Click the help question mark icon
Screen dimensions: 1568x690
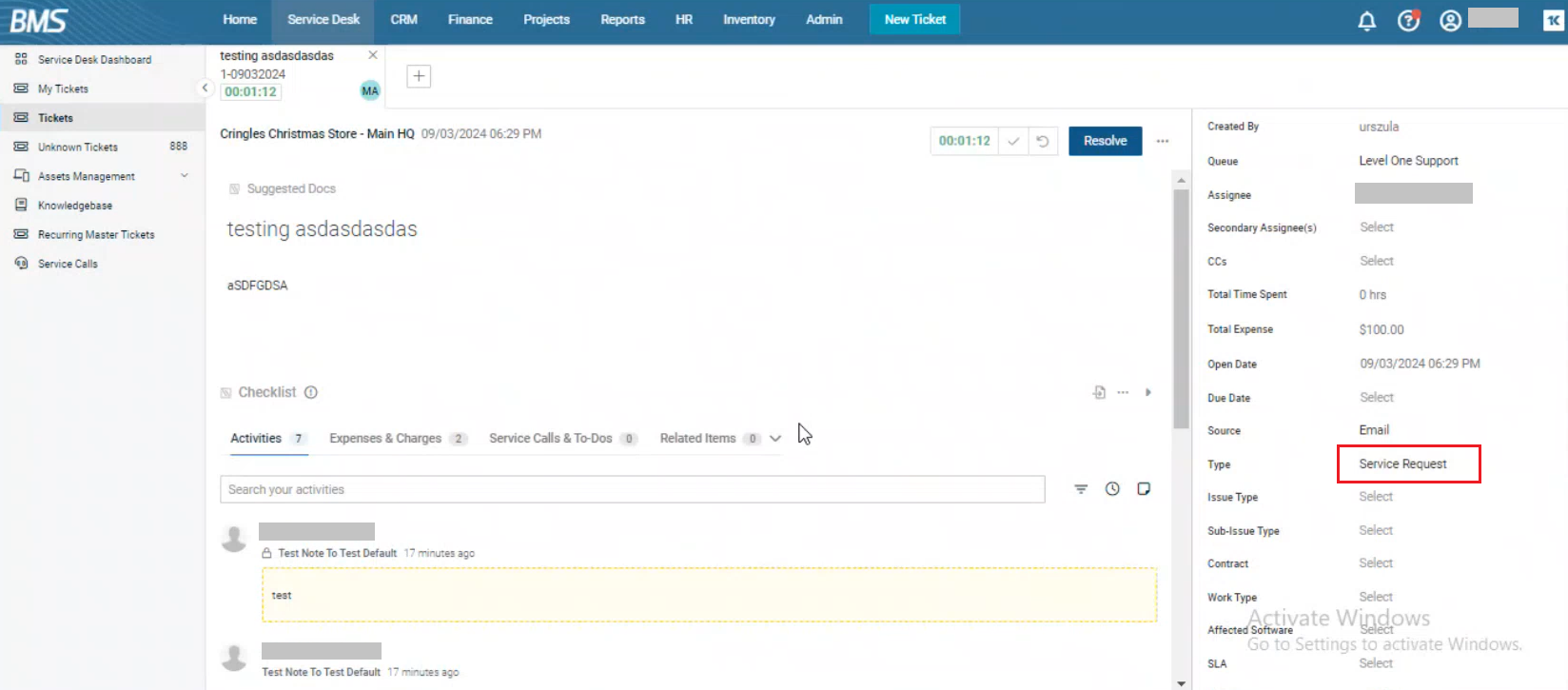(1408, 21)
